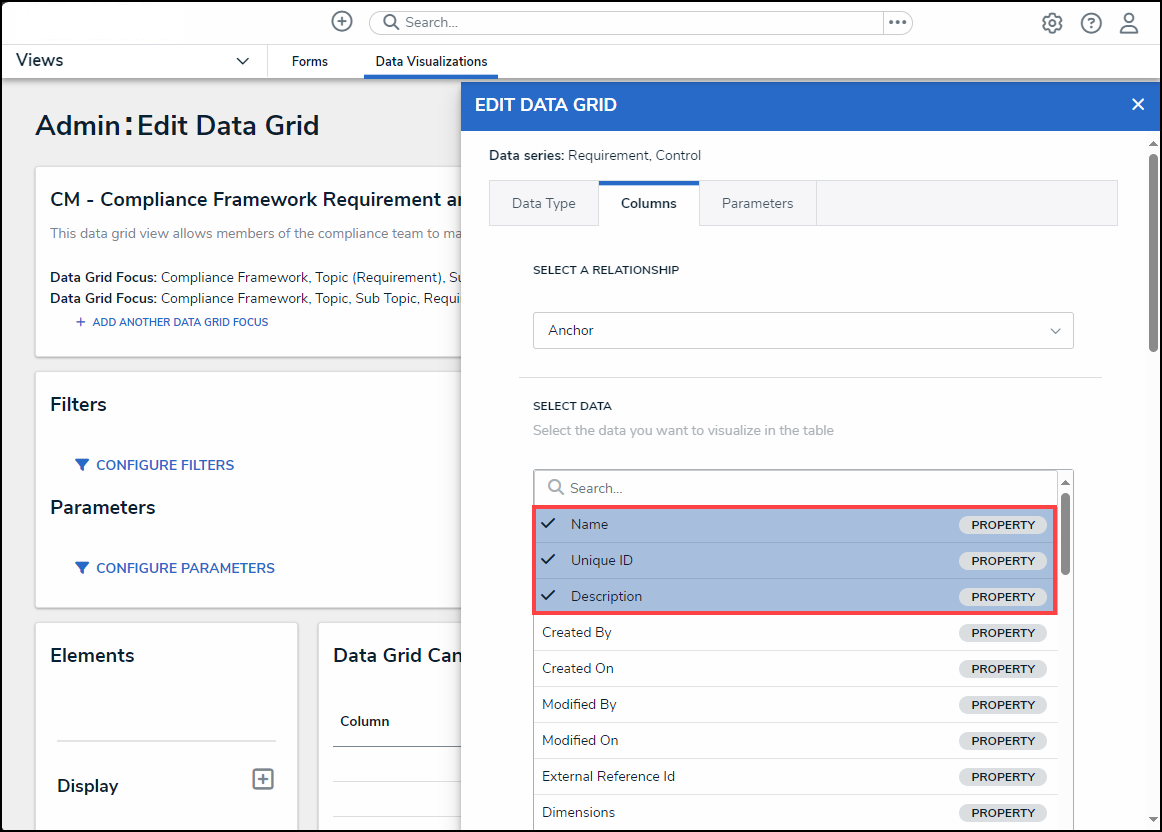
Task: Open the settings gear icon
Action: pos(1052,23)
